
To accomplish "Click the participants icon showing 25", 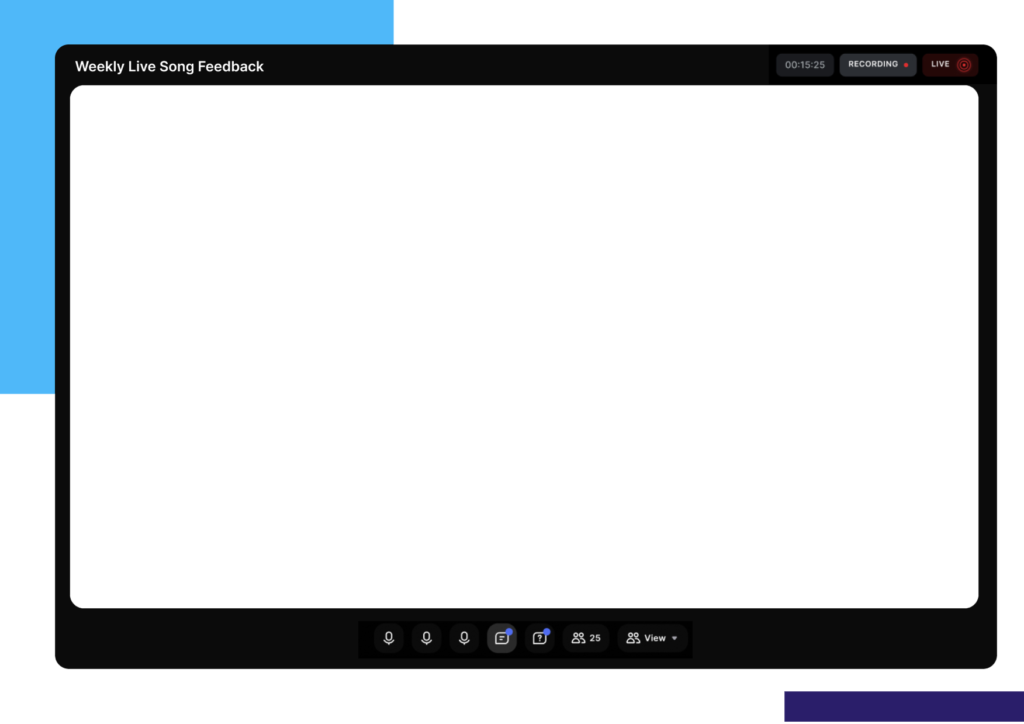I will [x=585, y=638].
